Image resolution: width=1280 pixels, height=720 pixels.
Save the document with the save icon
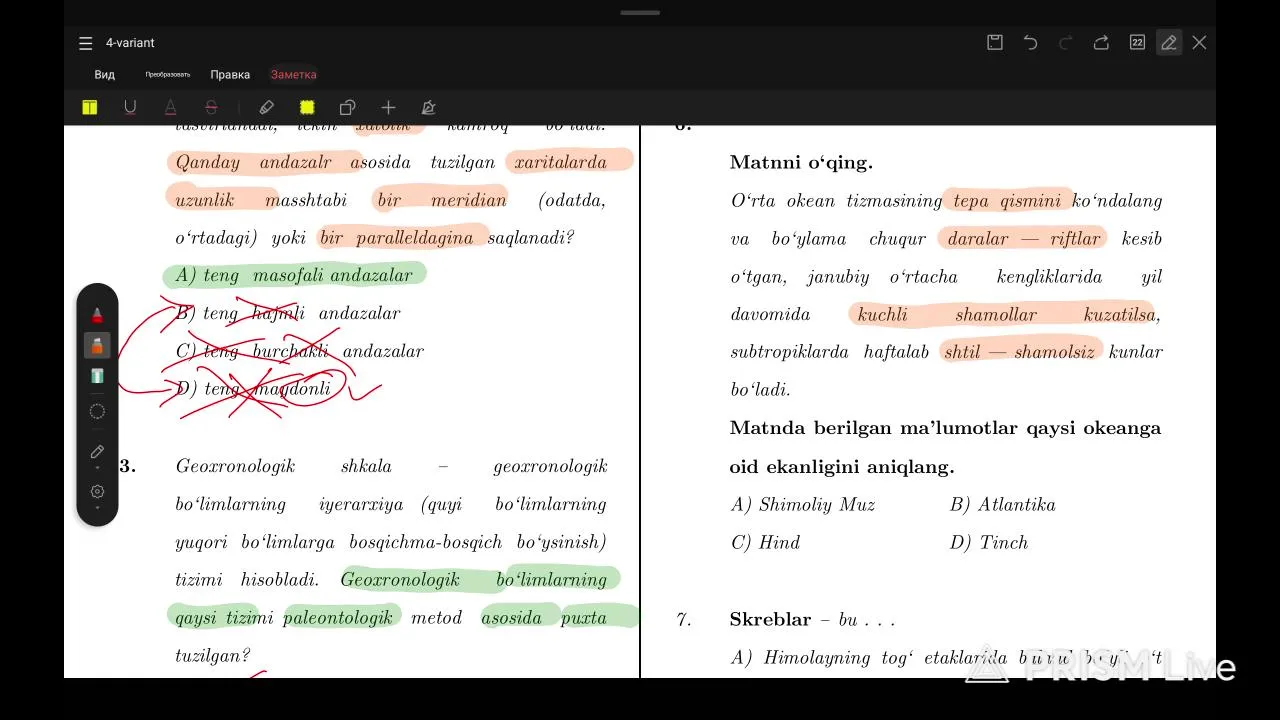[995, 42]
